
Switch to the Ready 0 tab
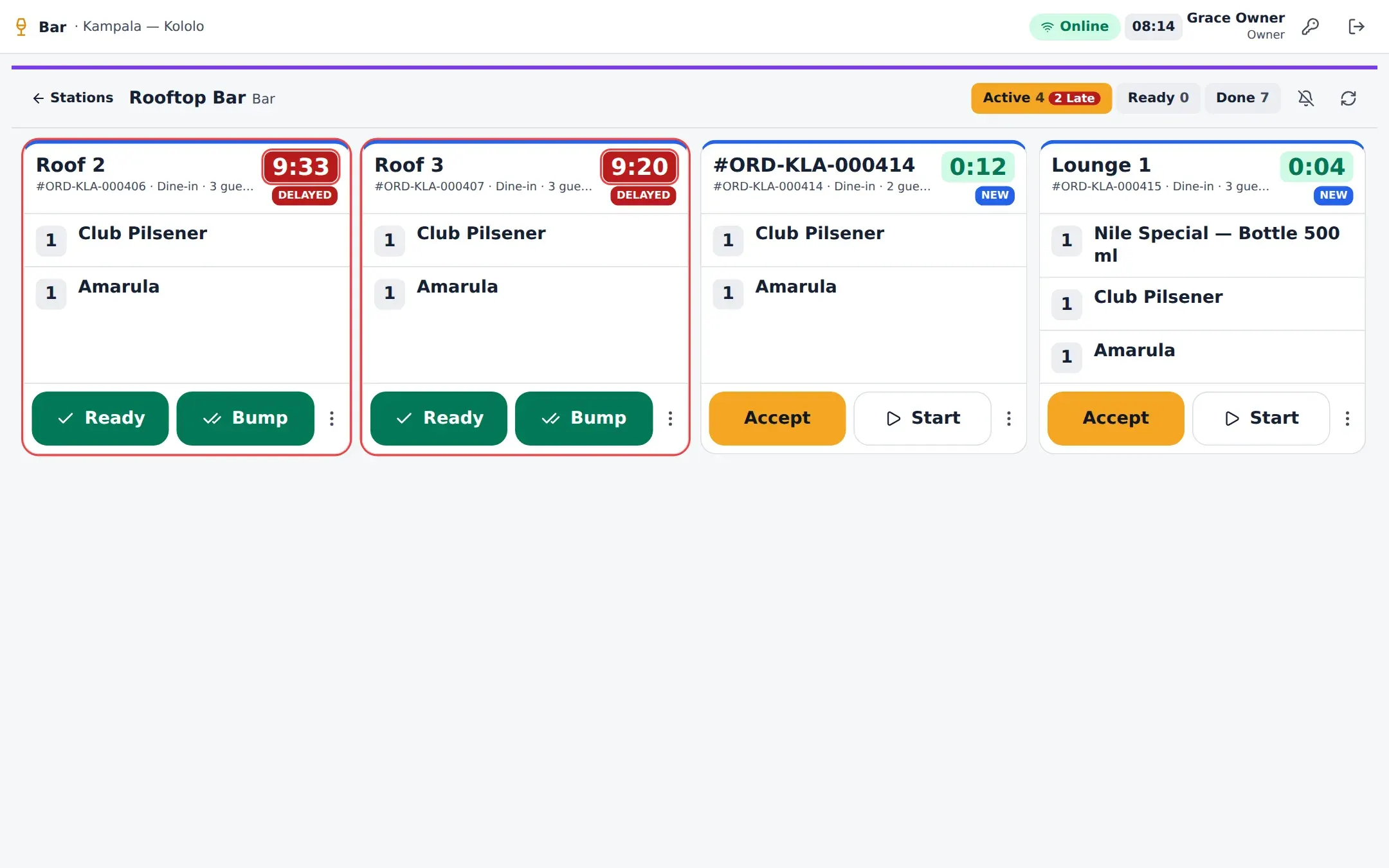coord(1157,98)
